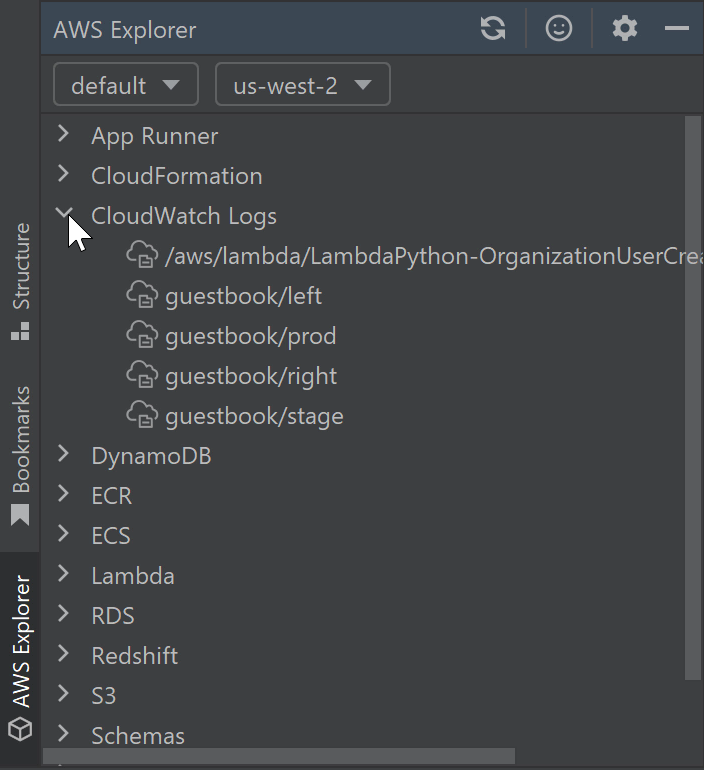Expand the S3 tree node

pos(64,695)
